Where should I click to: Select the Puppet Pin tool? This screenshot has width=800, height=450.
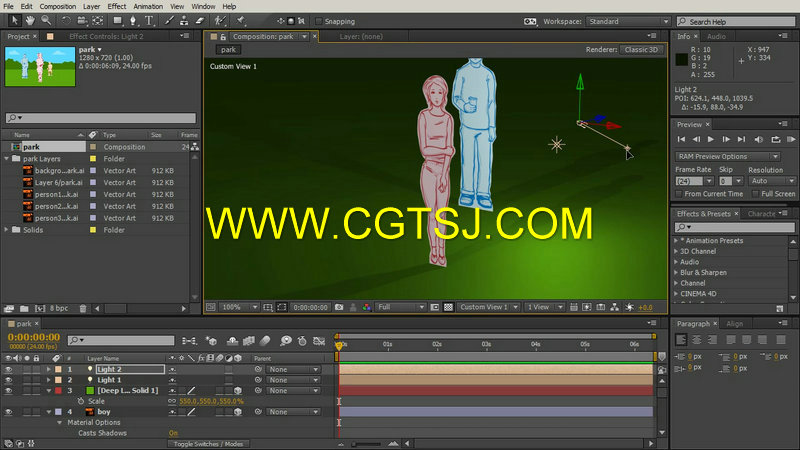tap(241, 21)
